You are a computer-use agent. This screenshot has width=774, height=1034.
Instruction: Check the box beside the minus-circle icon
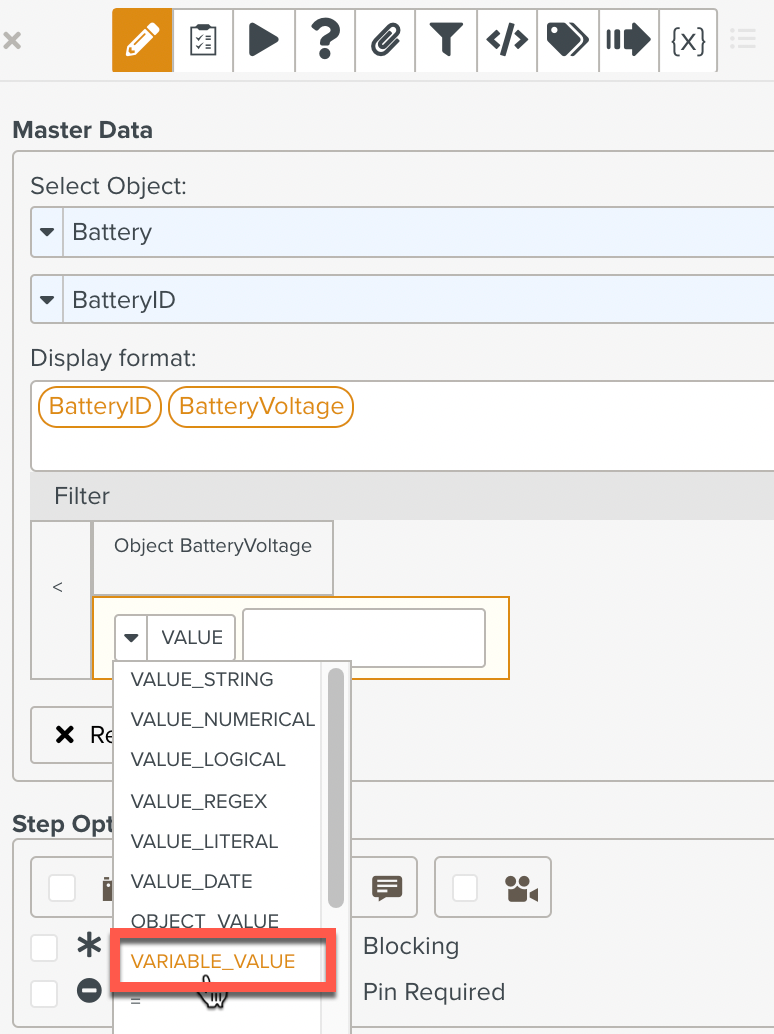43,992
